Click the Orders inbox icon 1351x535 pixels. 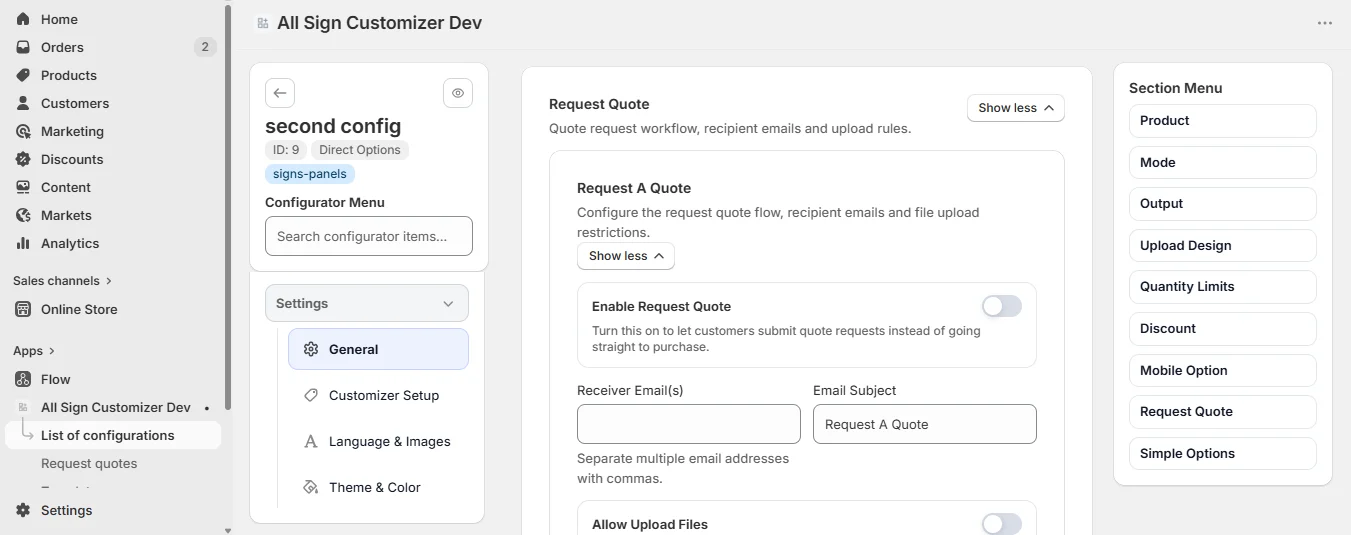click(x=23, y=47)
